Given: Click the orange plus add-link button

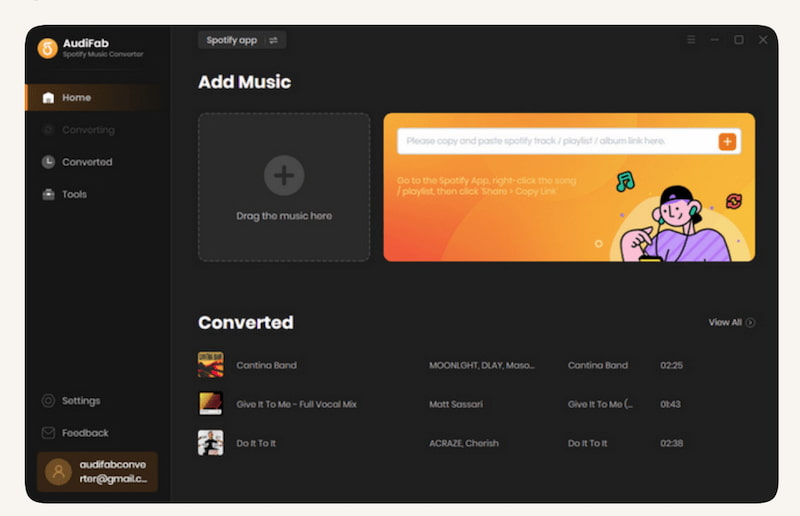Looking at the screenshot, I should 728,141.
